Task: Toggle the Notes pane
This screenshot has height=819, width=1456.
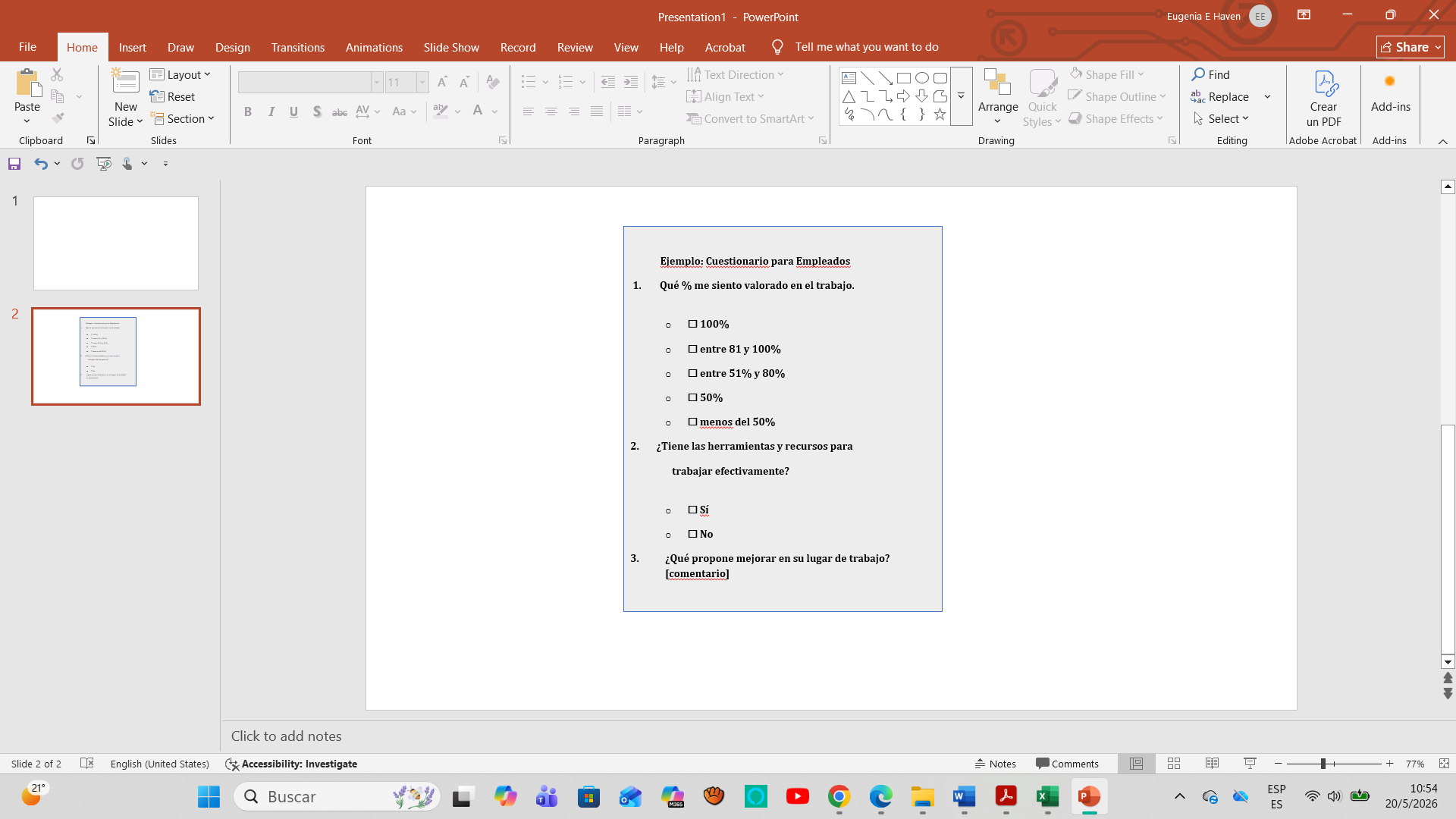Action: [995, 764]
